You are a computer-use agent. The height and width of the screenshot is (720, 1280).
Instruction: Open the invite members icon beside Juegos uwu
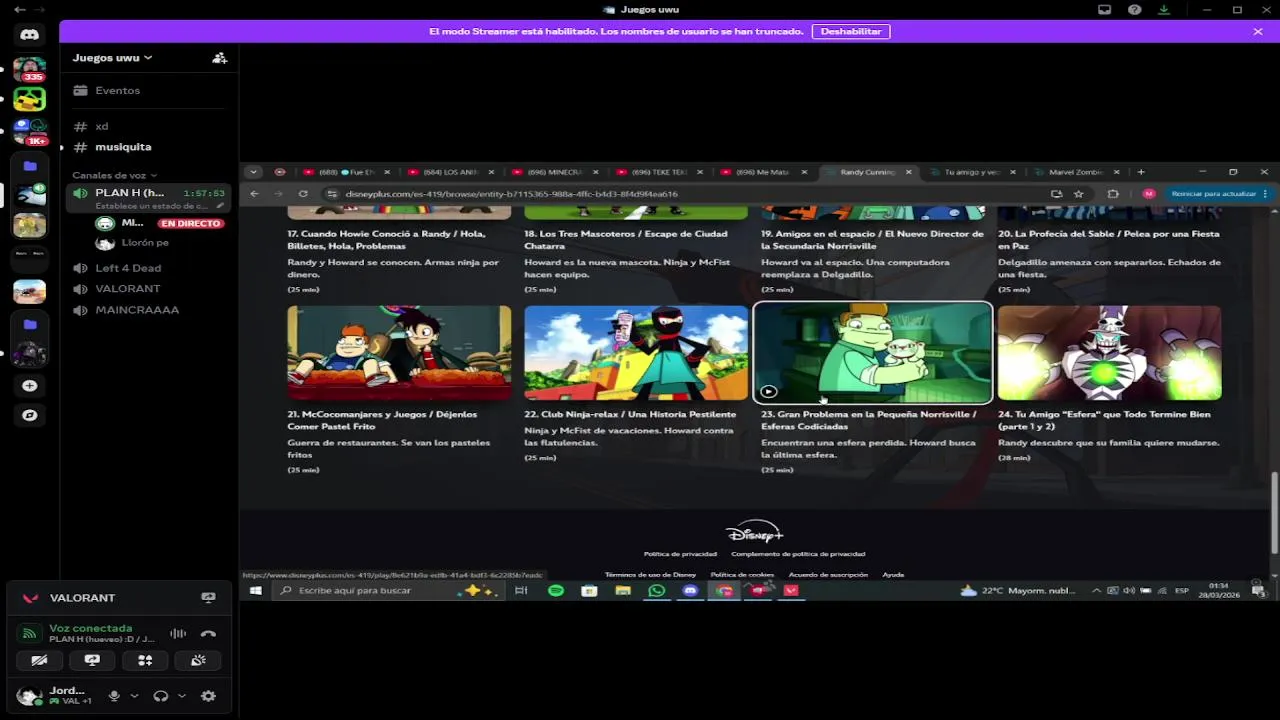[219, 58]
